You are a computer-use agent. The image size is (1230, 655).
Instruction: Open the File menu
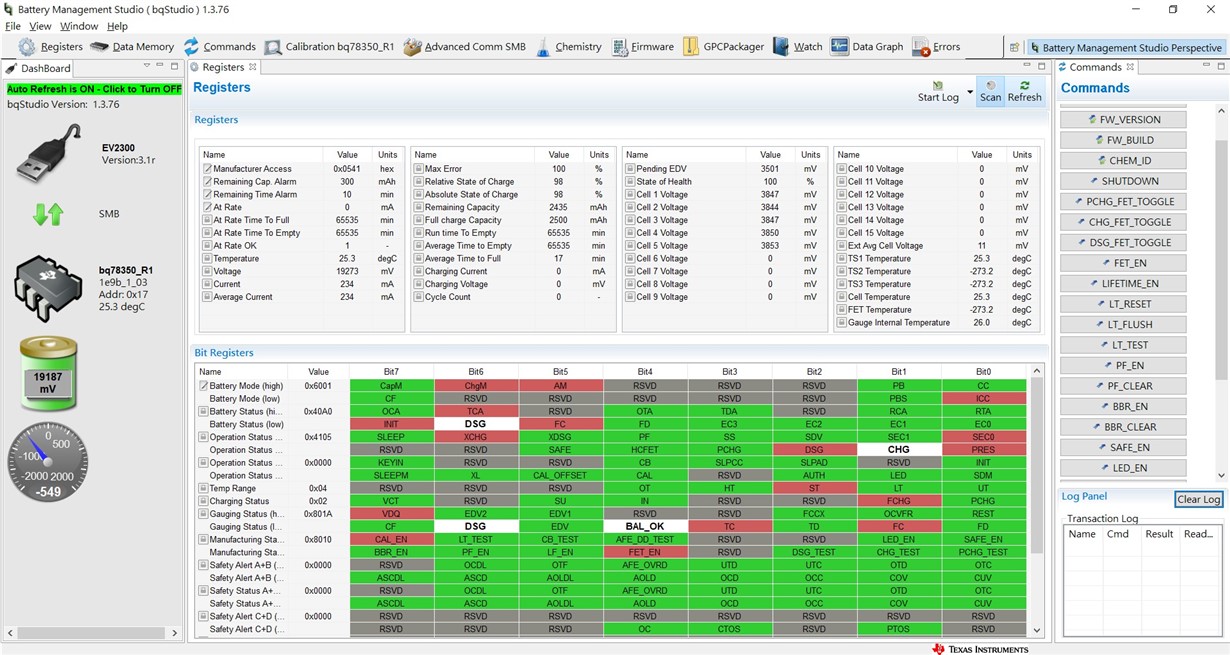pos(13,26)
